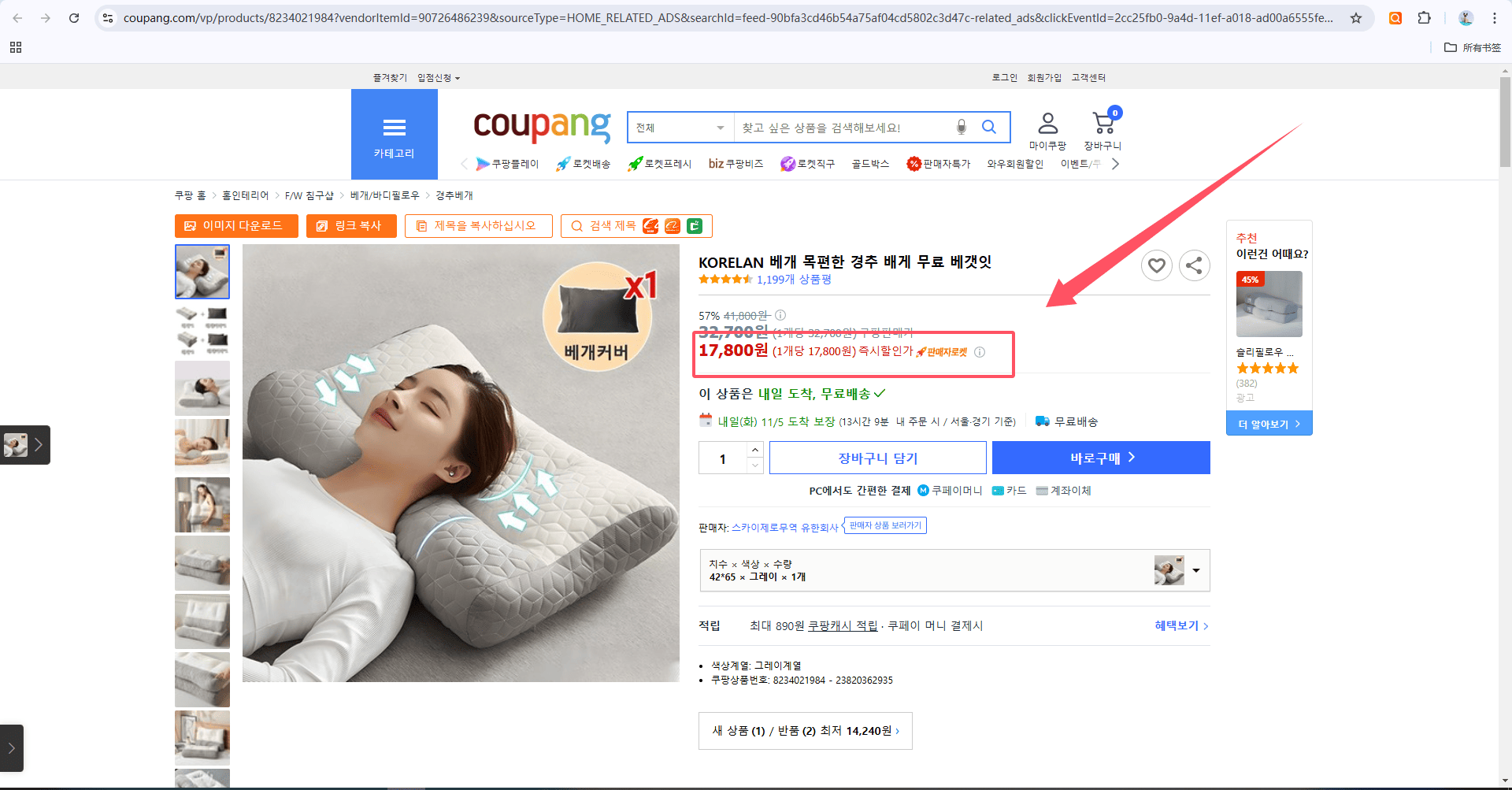The image size is (1512, 790).
Task: Click the 즐겨찾기 link
Action: click(390, 78)
